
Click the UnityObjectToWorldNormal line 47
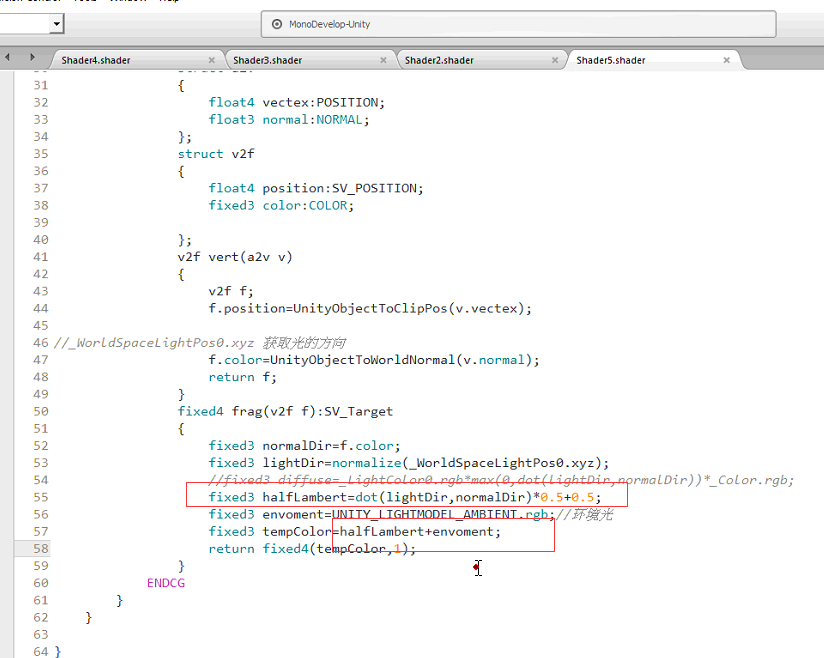click(x=374, y=360)
